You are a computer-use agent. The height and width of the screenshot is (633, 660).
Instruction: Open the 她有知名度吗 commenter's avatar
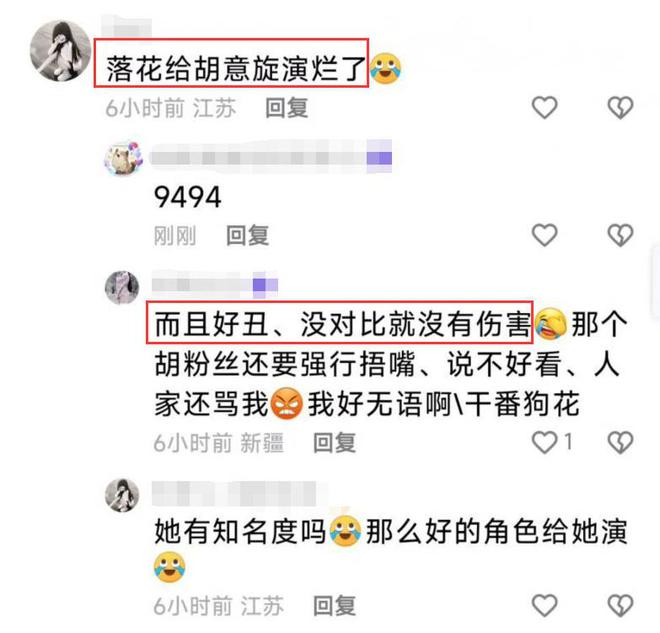[122, 495]
